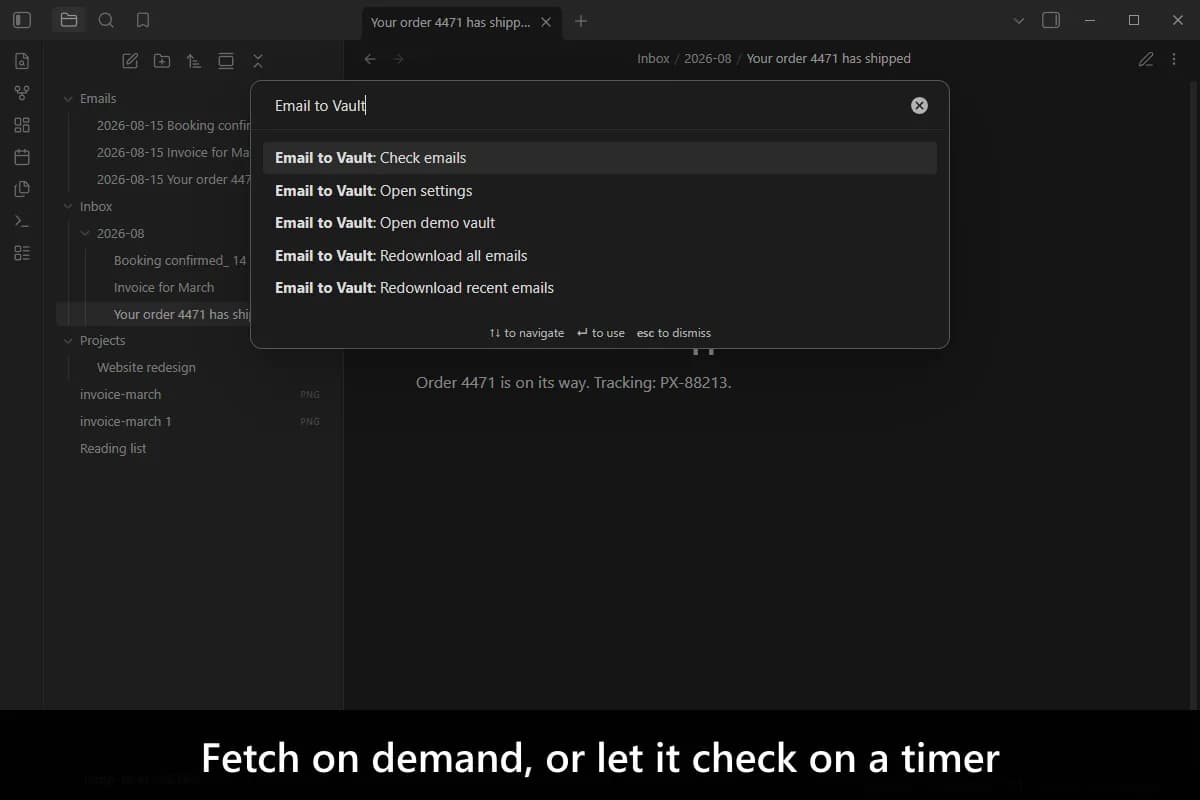Open the file explorer folder icon
This screenshot has height=800, width=1200.
tap(69, 20)
